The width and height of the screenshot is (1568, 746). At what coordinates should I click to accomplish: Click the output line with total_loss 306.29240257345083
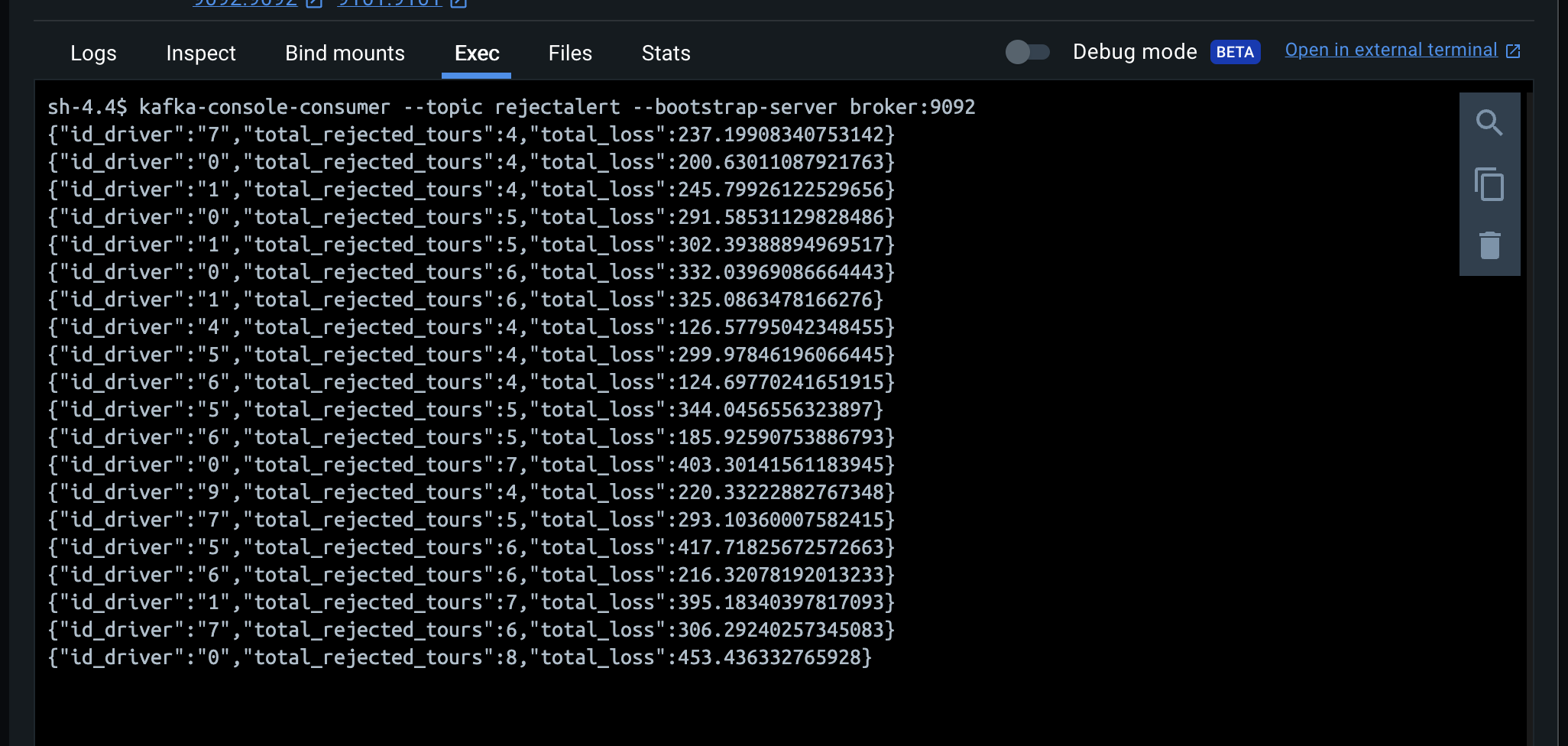point(471,630)
